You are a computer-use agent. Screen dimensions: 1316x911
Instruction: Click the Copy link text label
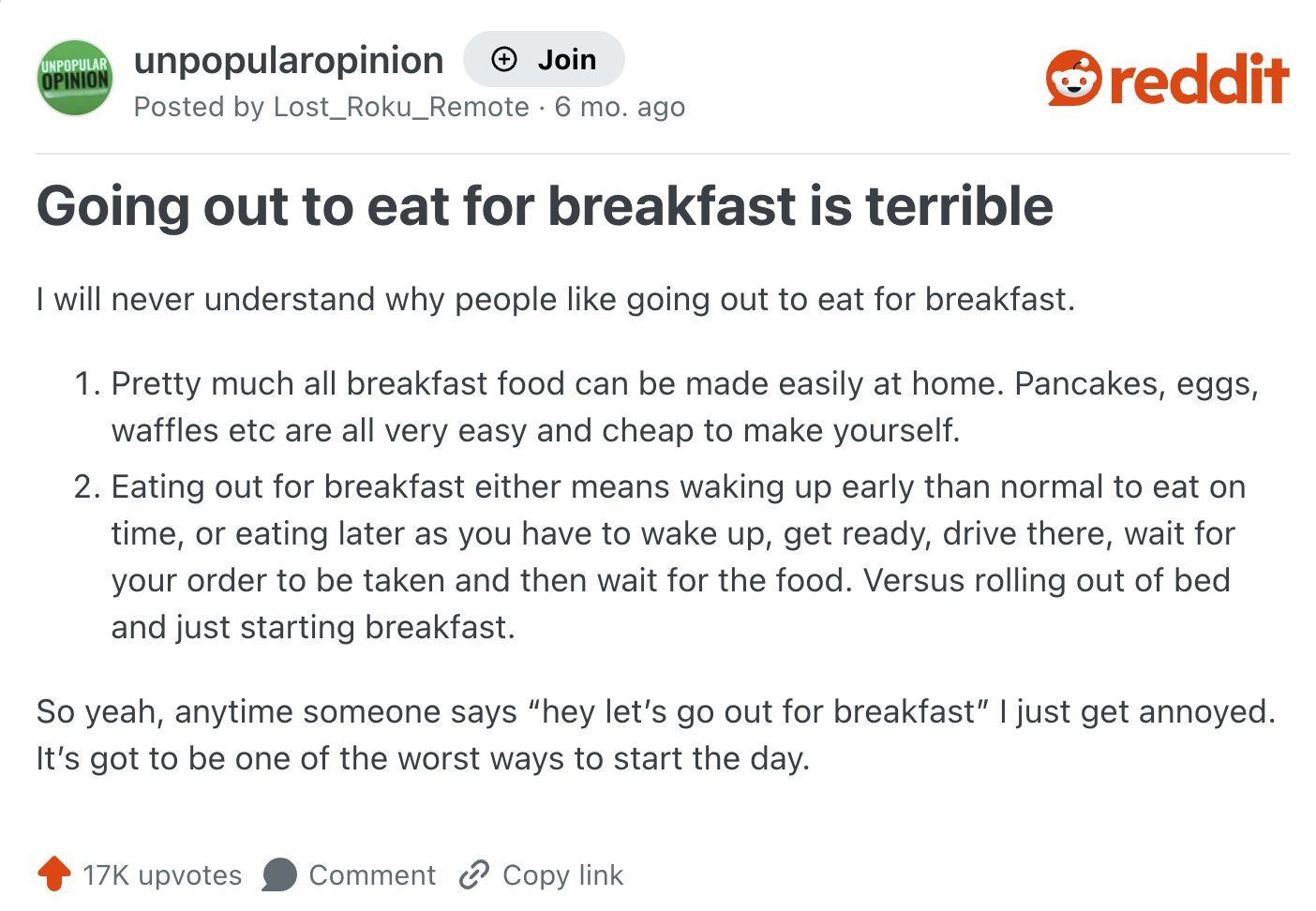click(x=562, y=874)
